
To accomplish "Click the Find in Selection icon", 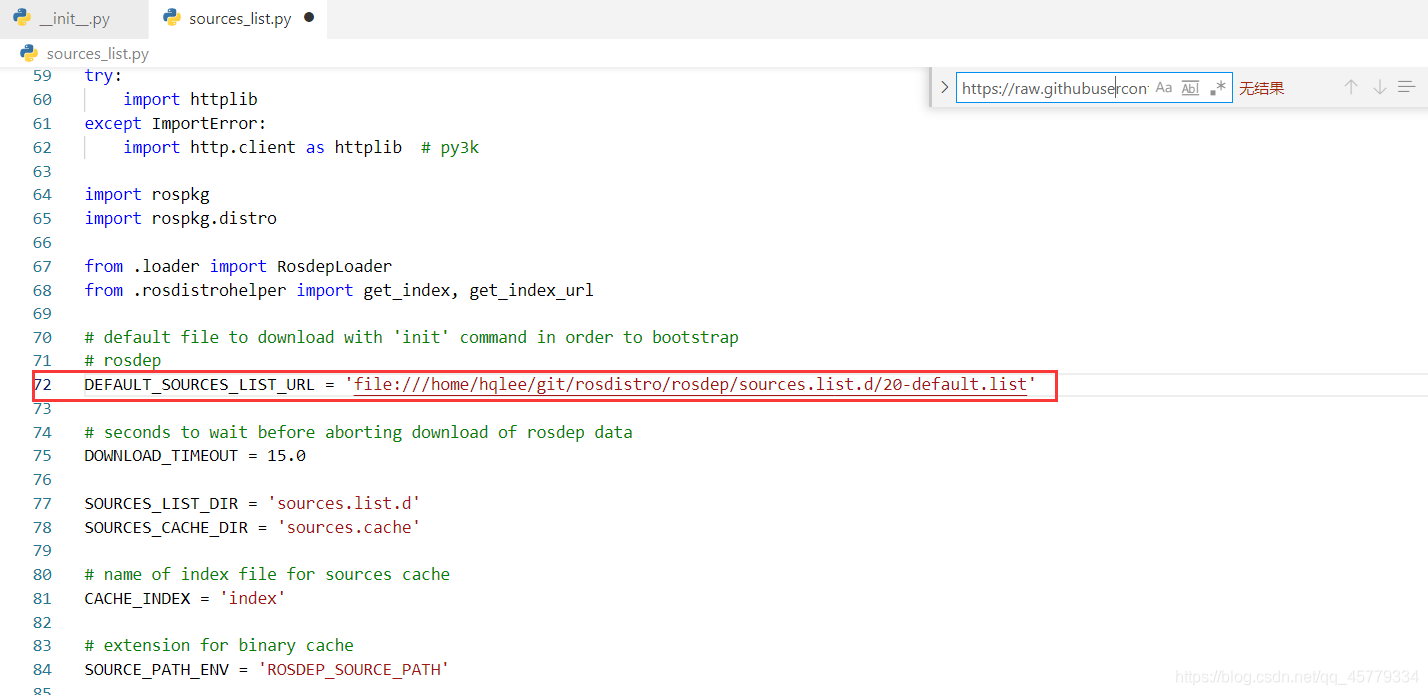I will (x=1406, y=87).
